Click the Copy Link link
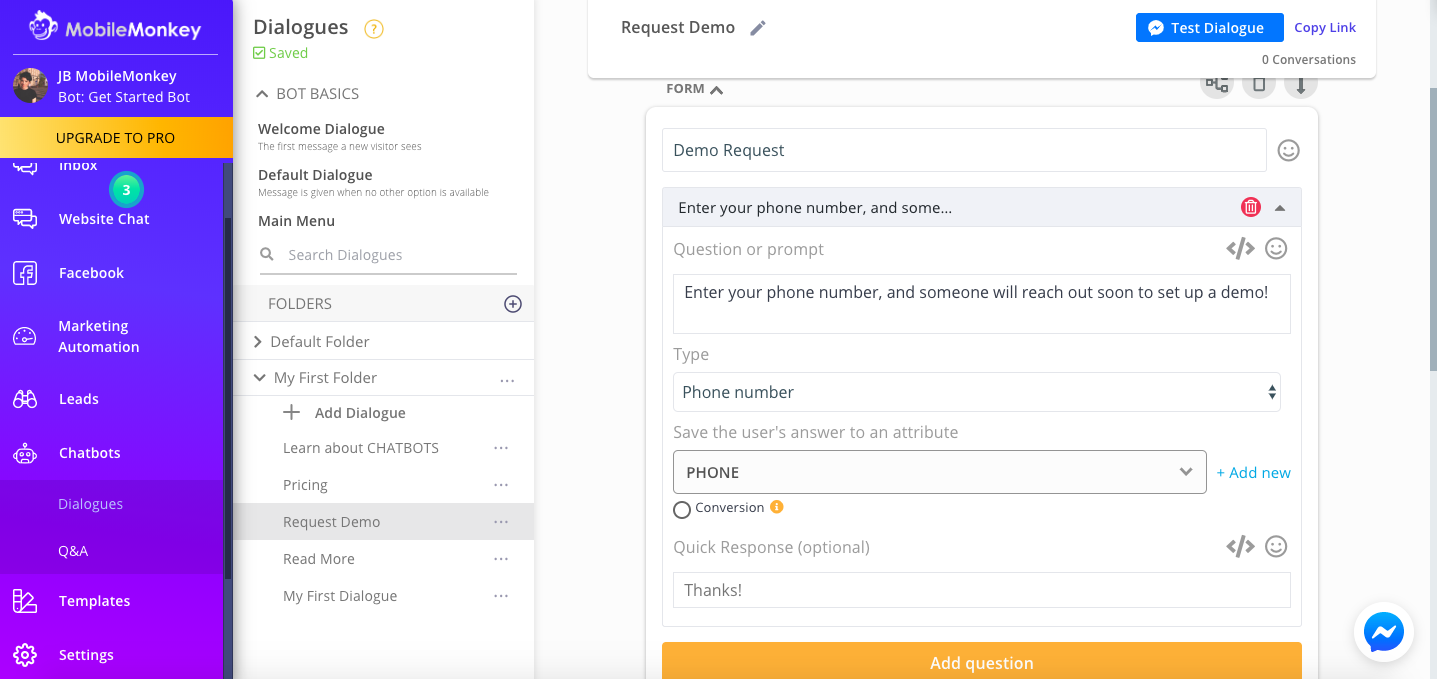Image resolution: width=1437 pixels, height=679 pixels. 1324,27
